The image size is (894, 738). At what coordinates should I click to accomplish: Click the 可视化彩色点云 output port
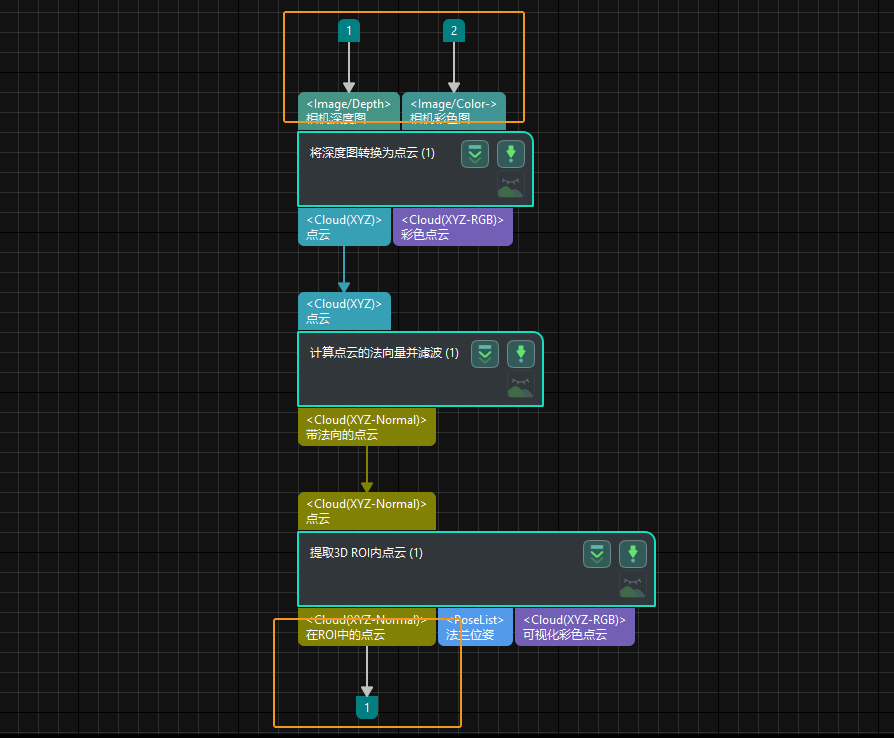574,627
